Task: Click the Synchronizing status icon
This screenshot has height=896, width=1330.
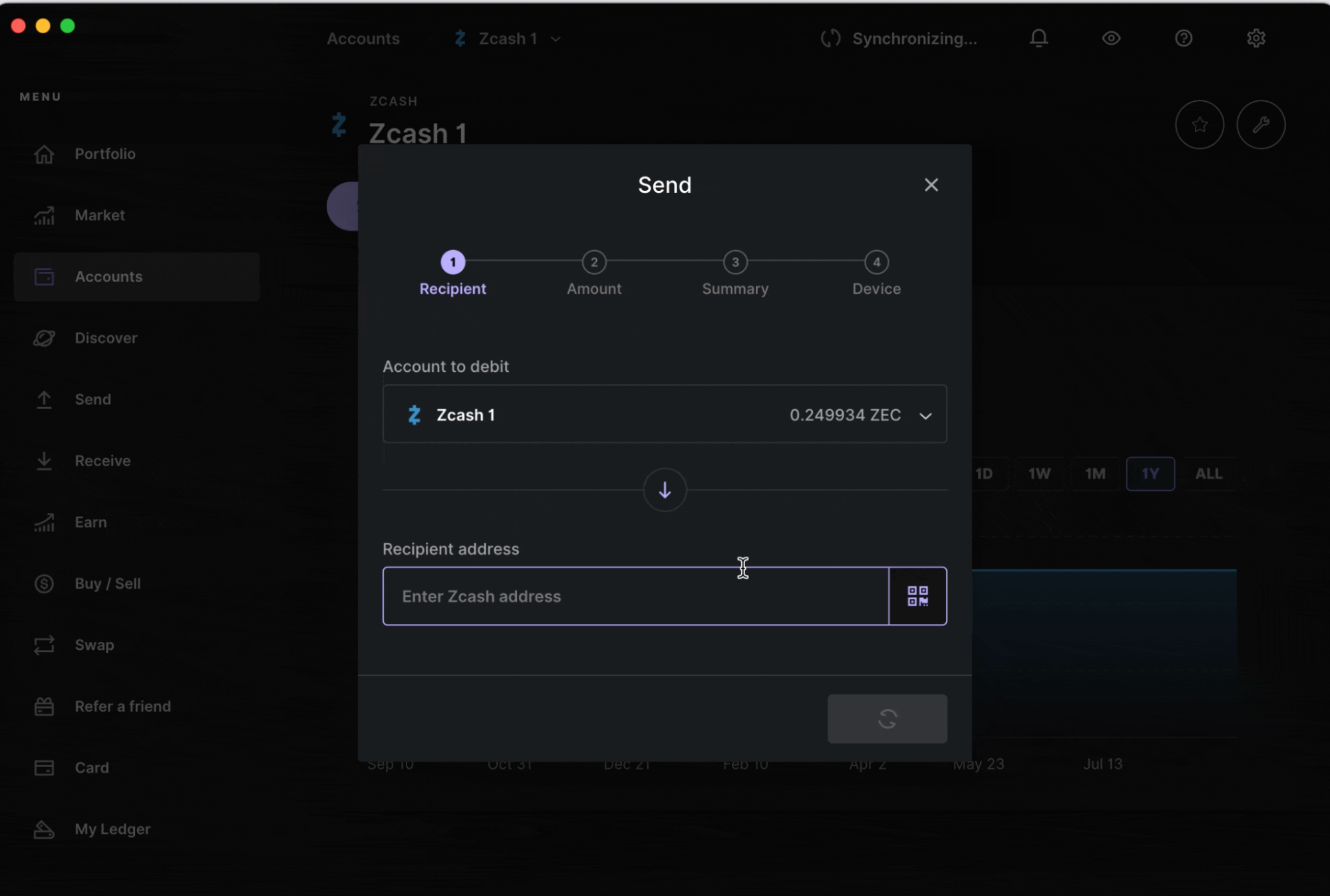Action: pyautogui.click(x=830, y=39)
